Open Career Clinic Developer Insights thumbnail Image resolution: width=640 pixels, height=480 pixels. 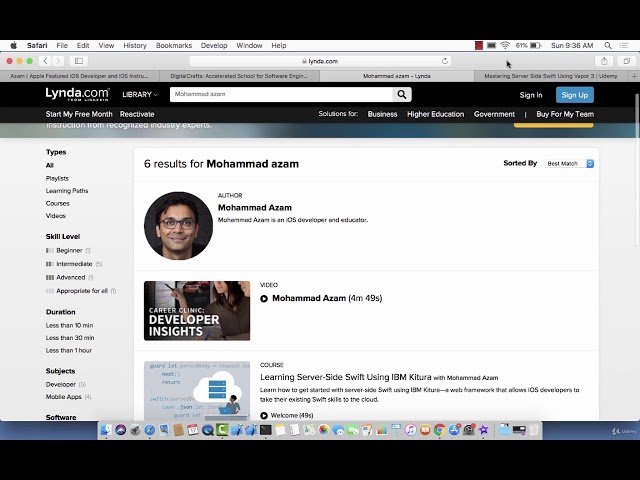pyautogui.click(x=197, y=311)
